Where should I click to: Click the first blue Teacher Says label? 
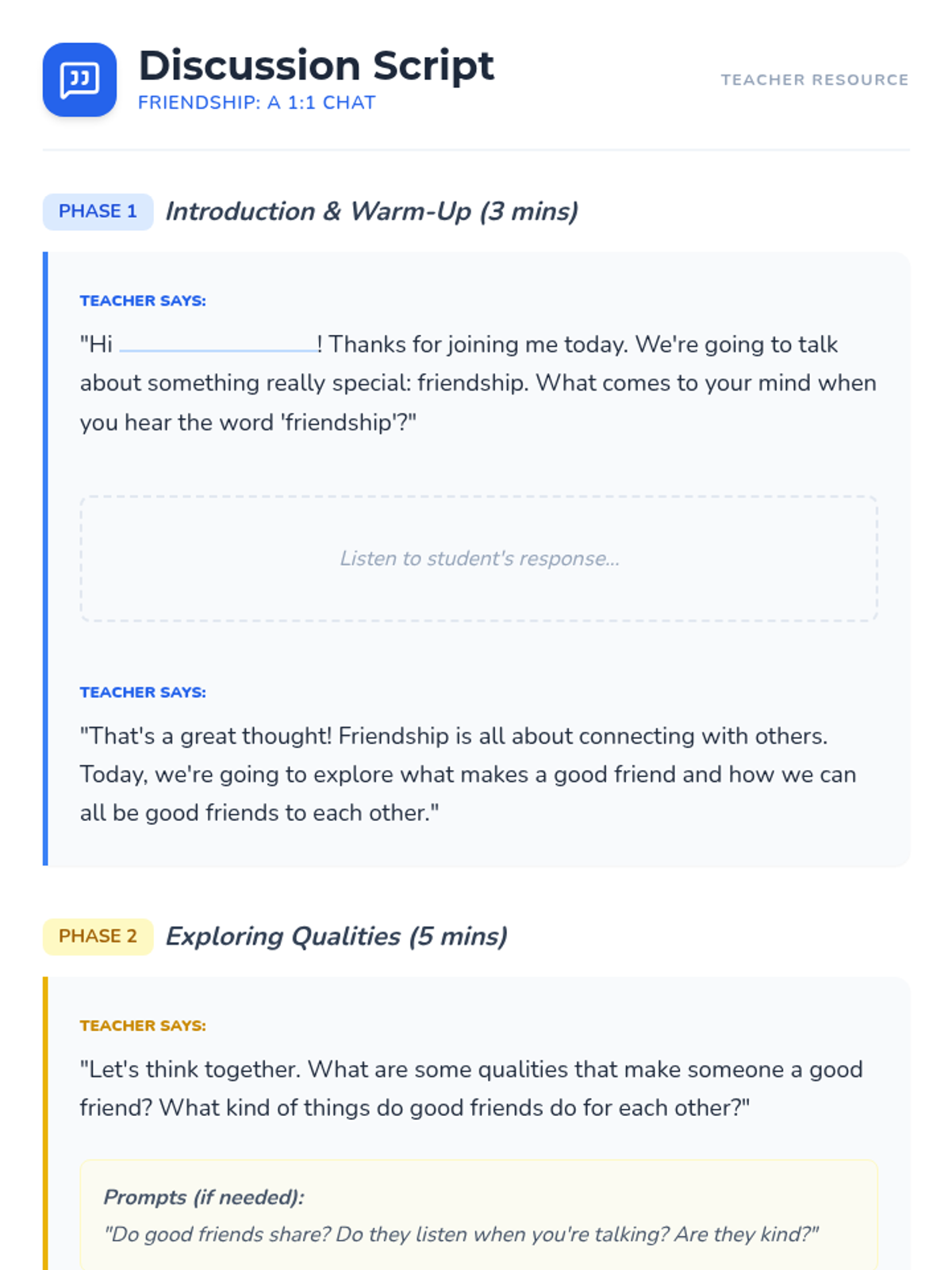(x=143, y=301)
